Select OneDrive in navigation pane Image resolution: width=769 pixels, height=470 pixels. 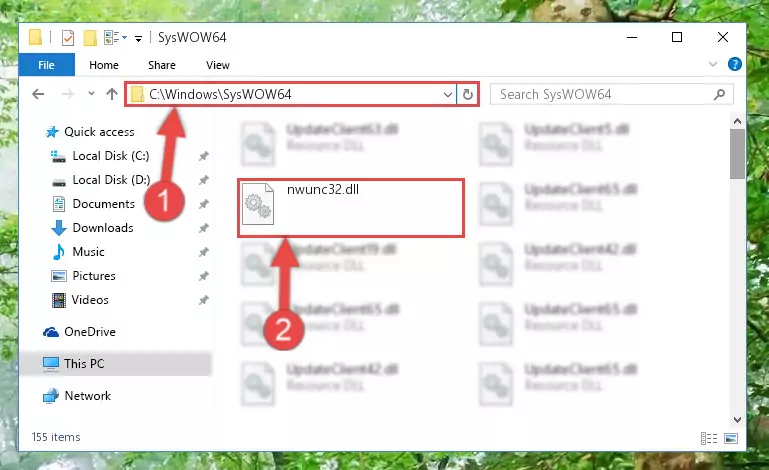90,332
